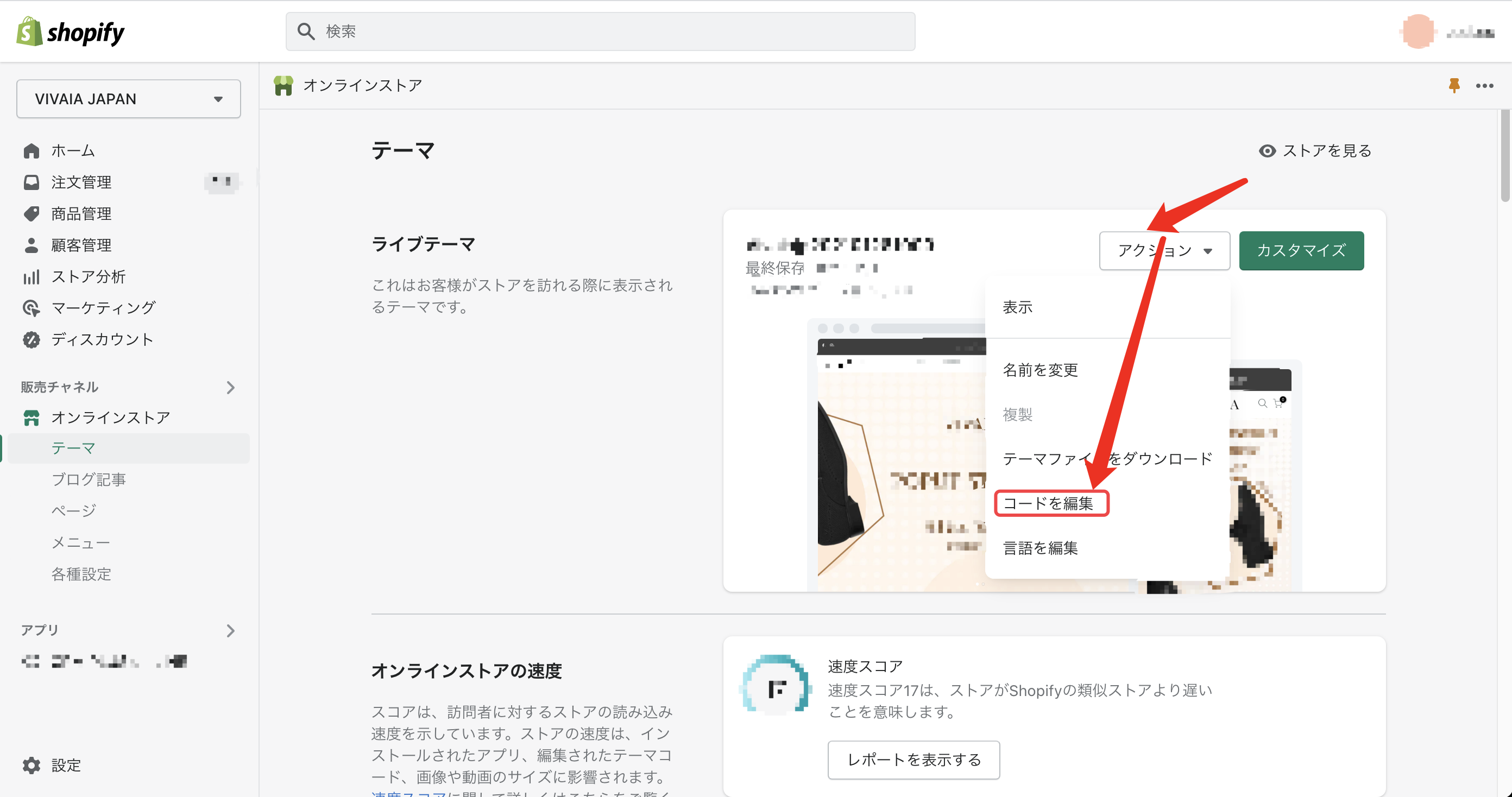Open ページ sub-item
1512x797 pixels.
[x=73, y=510]
